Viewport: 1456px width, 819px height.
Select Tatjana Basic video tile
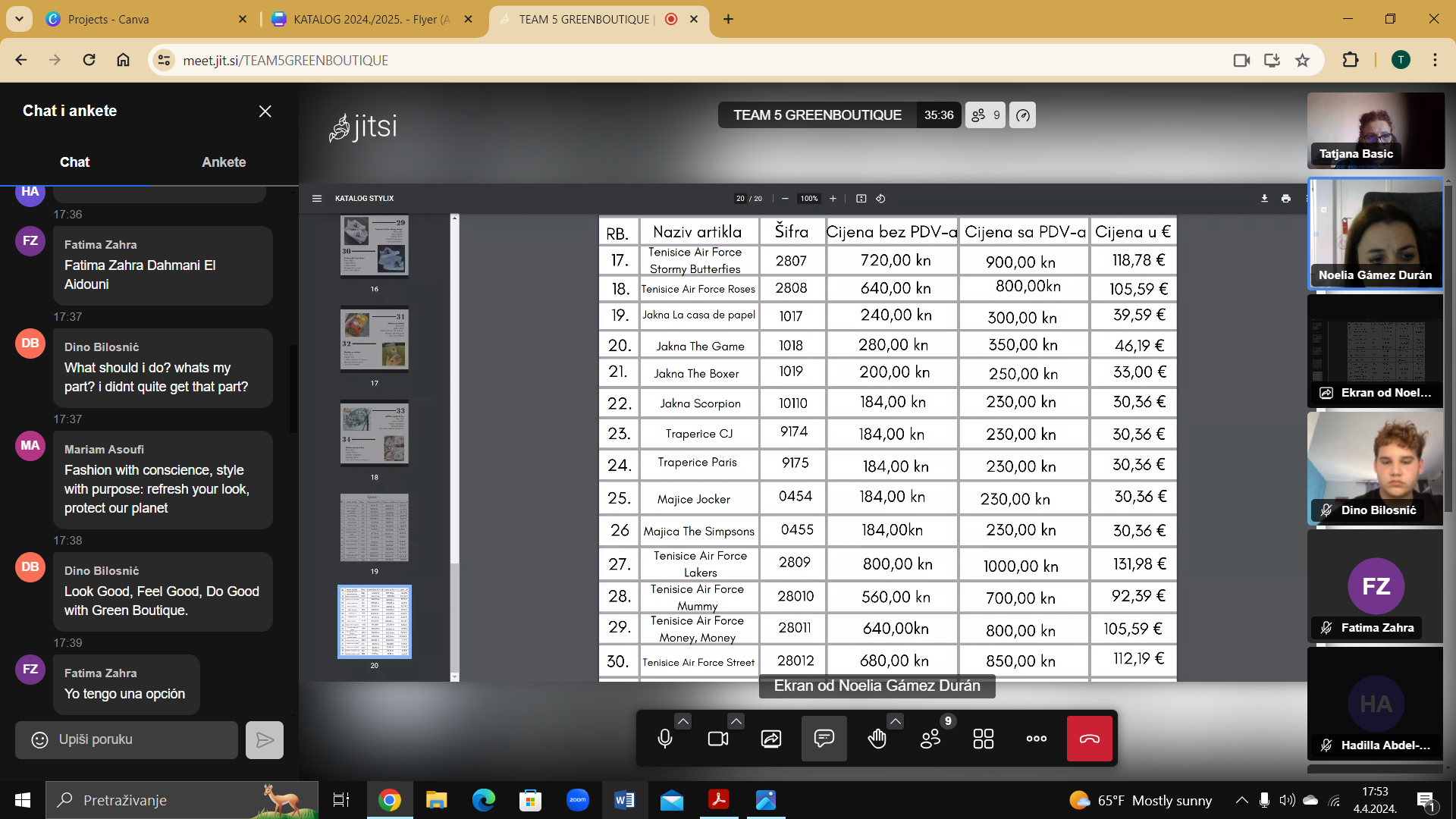(x=1376, y=130)
